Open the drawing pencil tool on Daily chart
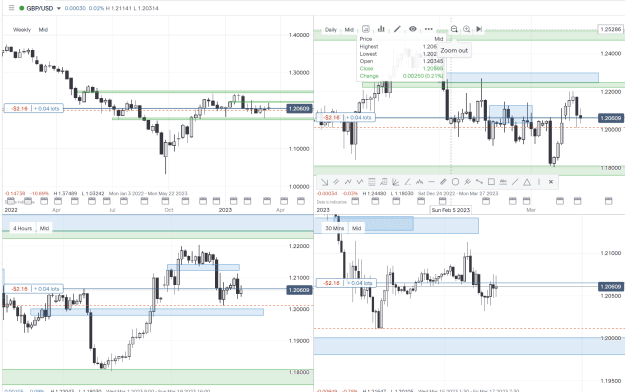 [397, 29]
